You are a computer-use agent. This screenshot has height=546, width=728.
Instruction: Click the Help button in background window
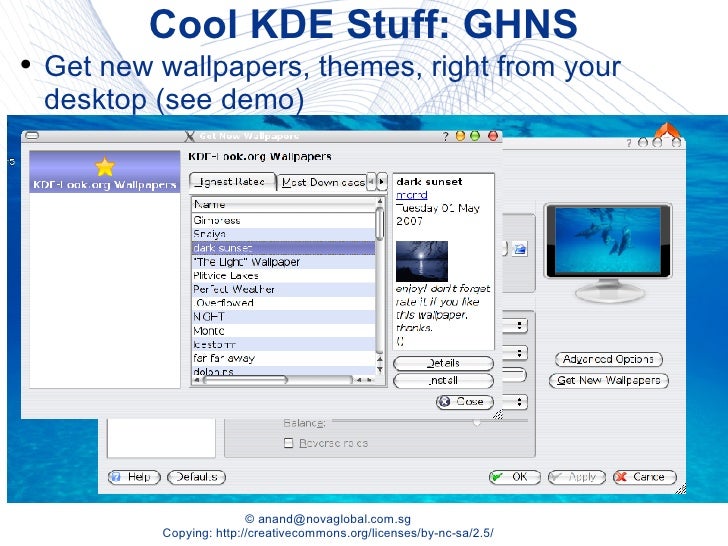coord(134,477)
